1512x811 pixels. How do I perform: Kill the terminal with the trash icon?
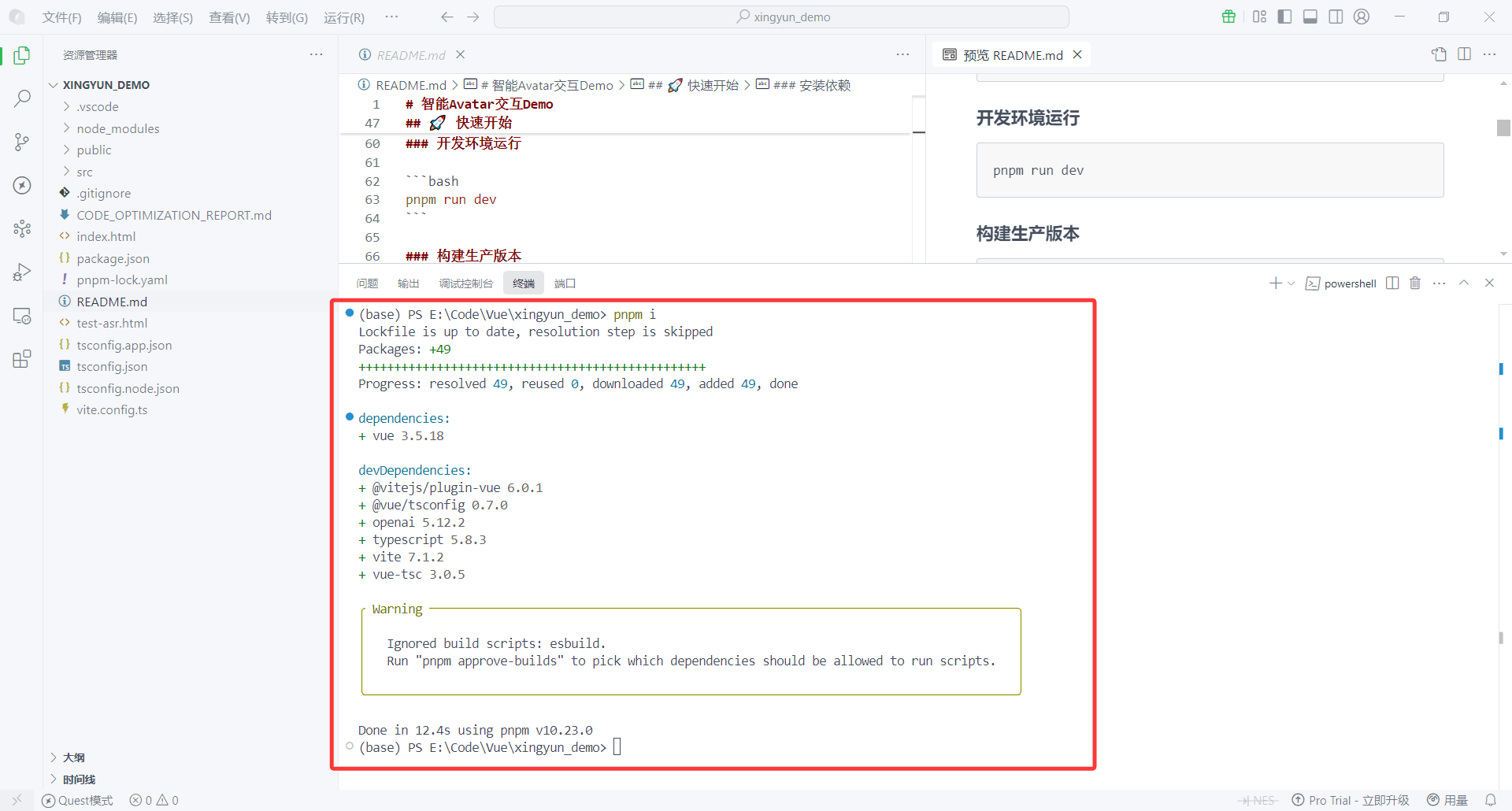(x=1415, y=283)
